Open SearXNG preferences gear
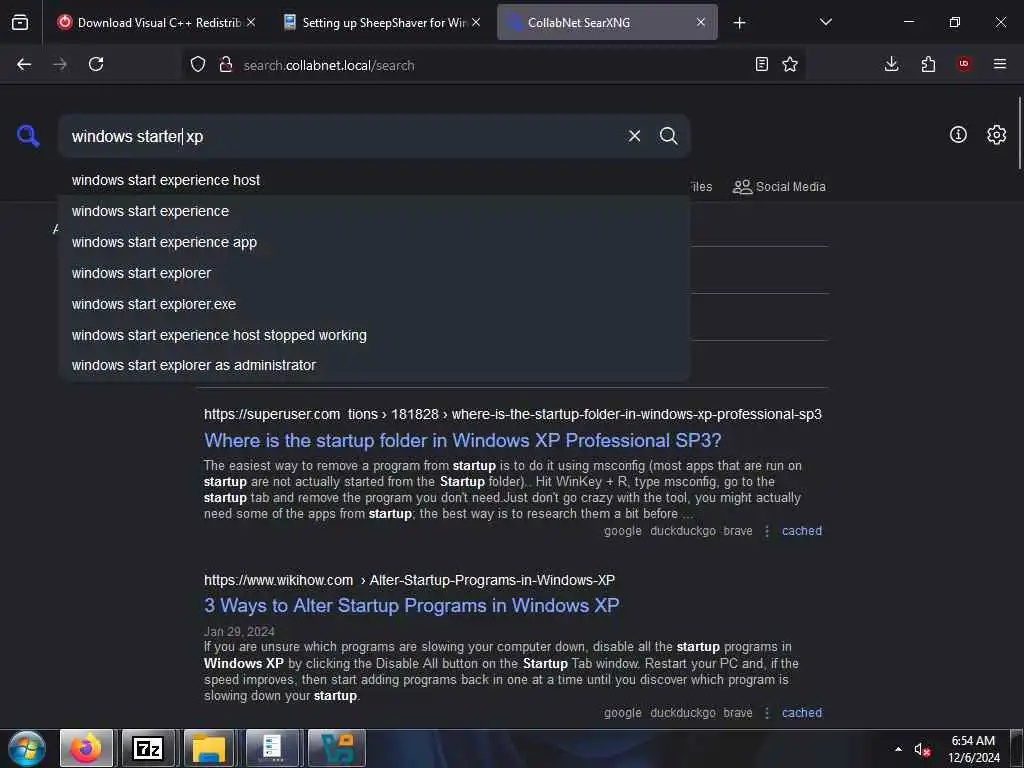Image resolution: width=1024 pixels, height=768 pixels. click(996, 135)
